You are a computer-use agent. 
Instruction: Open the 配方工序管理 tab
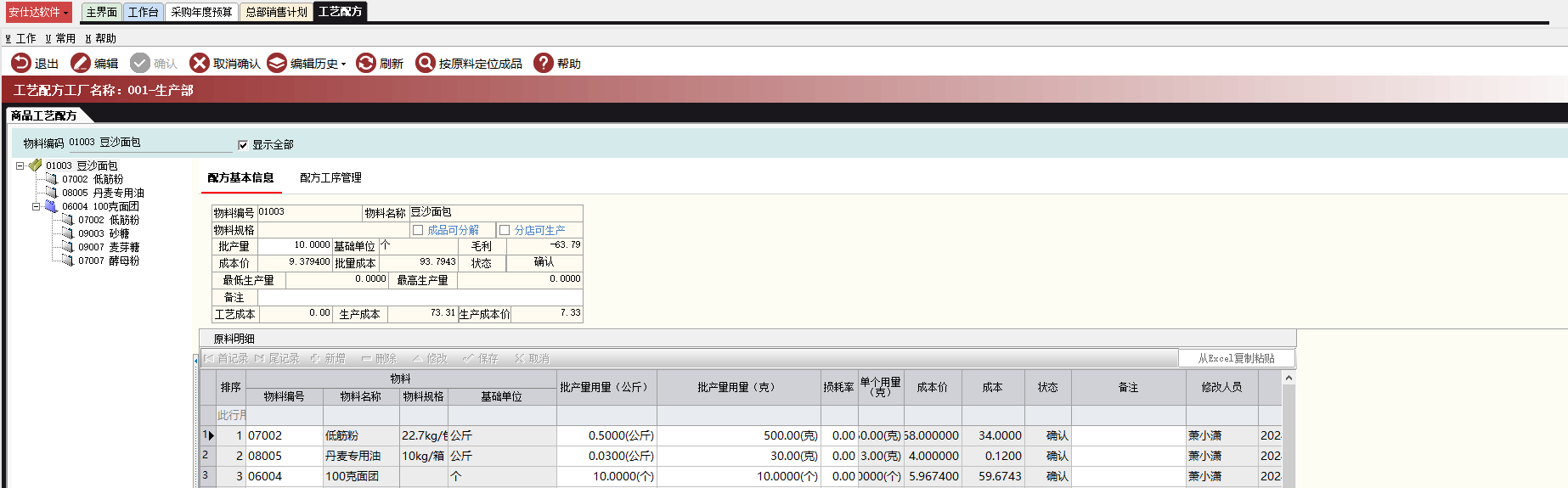click(330, 177)
